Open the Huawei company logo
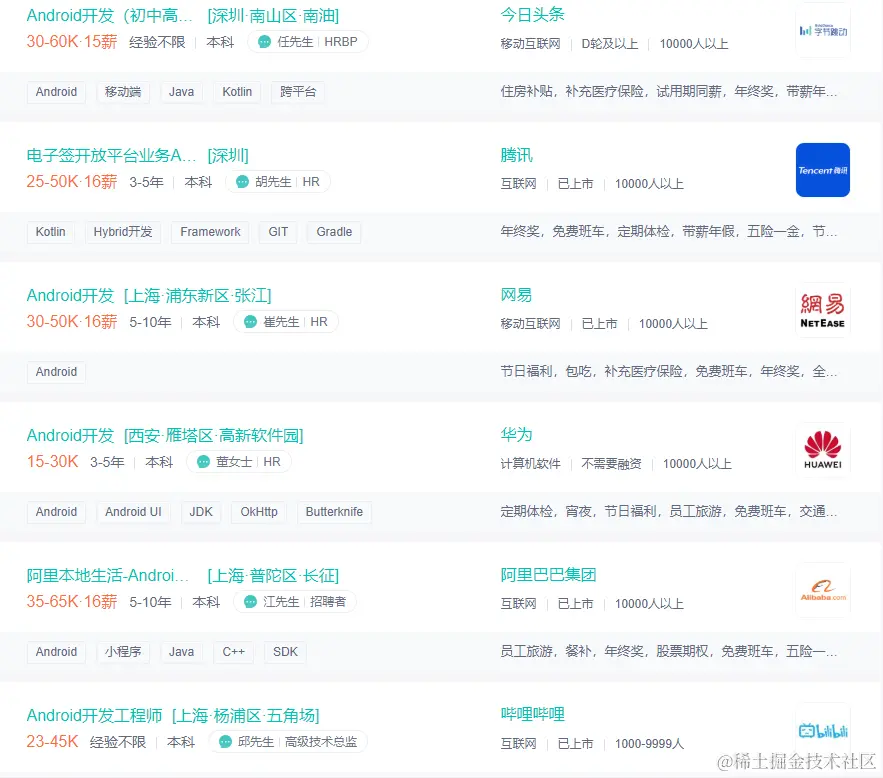Viewport: 883px width, 778px height. 823,450
